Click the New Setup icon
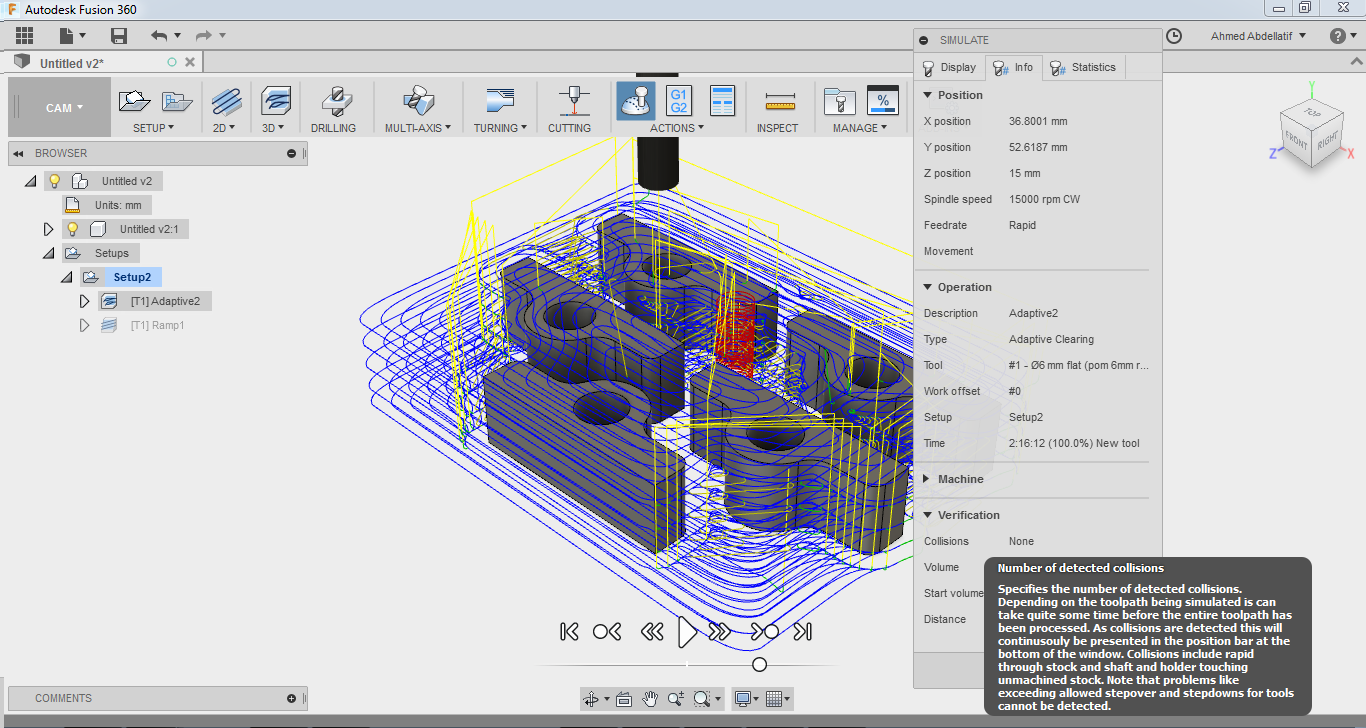The height and width of the screenshot is (728, 1366). 134,101
